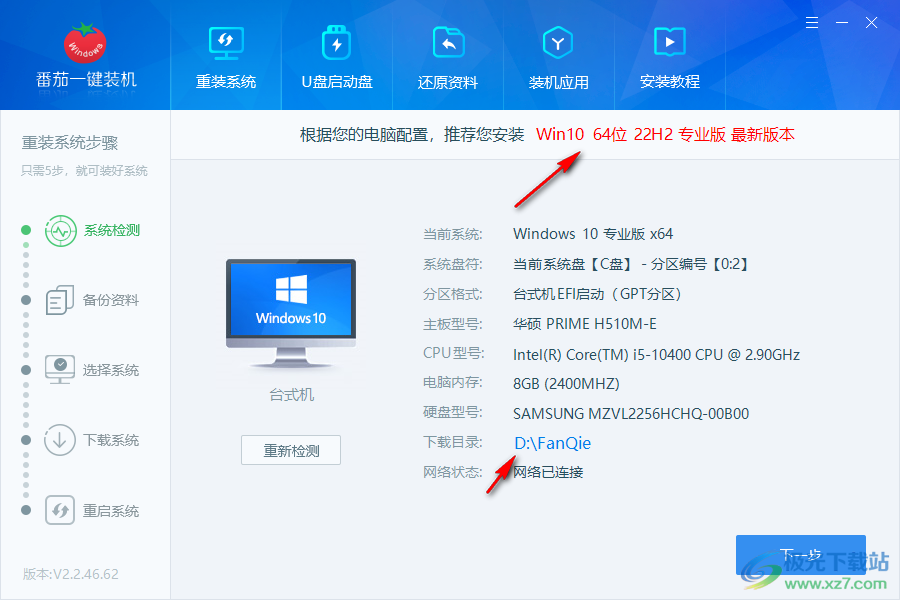Click the 还原资料 folder icon
Screen dimensions: 900x600
tap(448, 42)
